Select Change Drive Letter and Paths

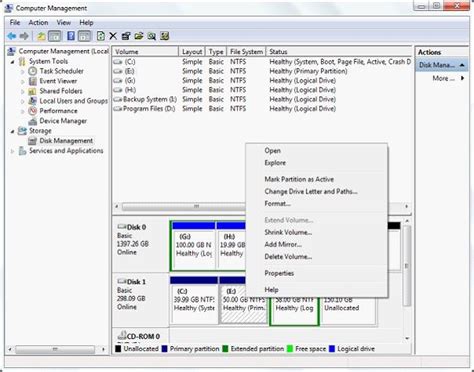tap(311, 192)
